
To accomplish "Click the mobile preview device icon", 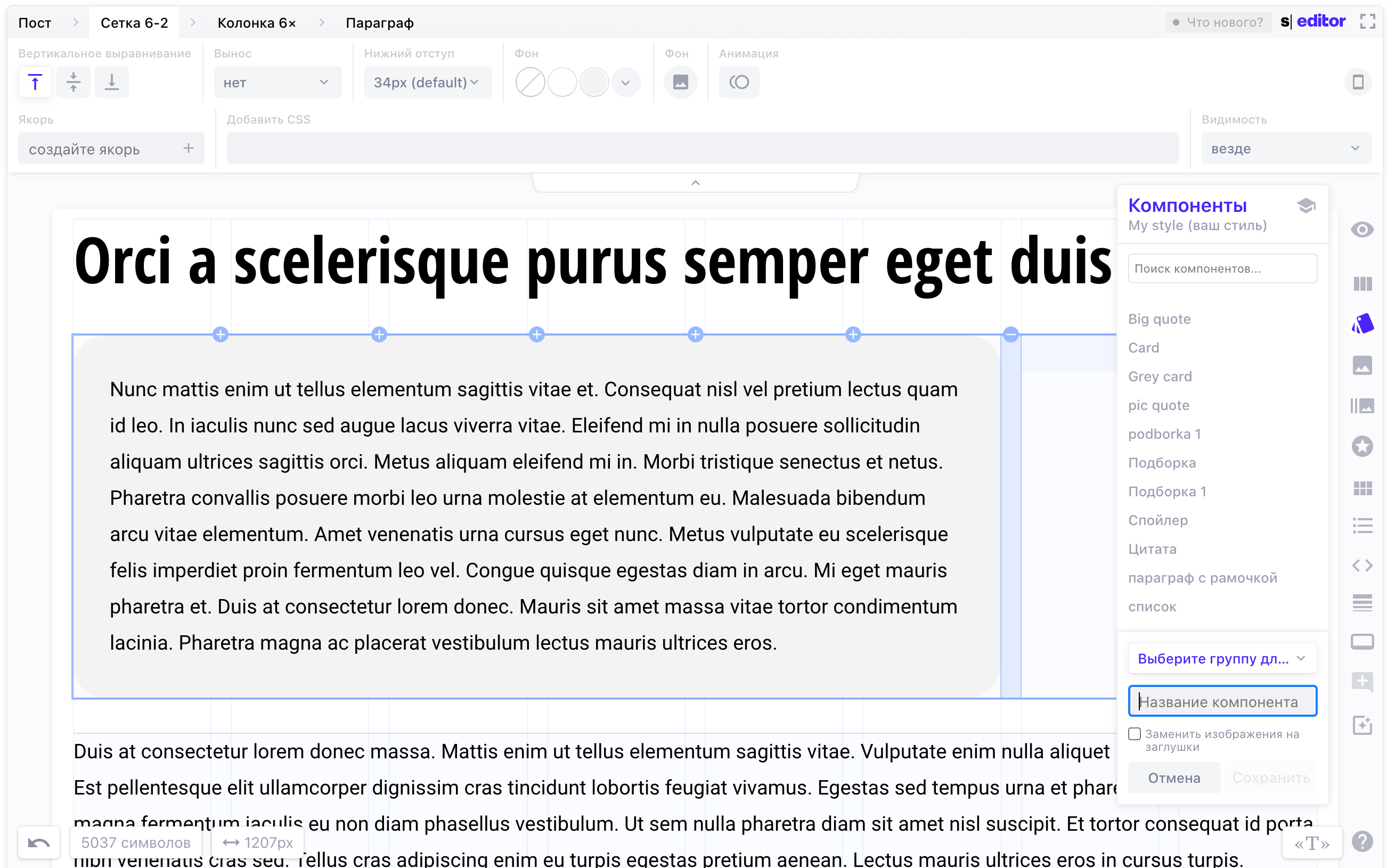I will click(x=1358, y=82).
